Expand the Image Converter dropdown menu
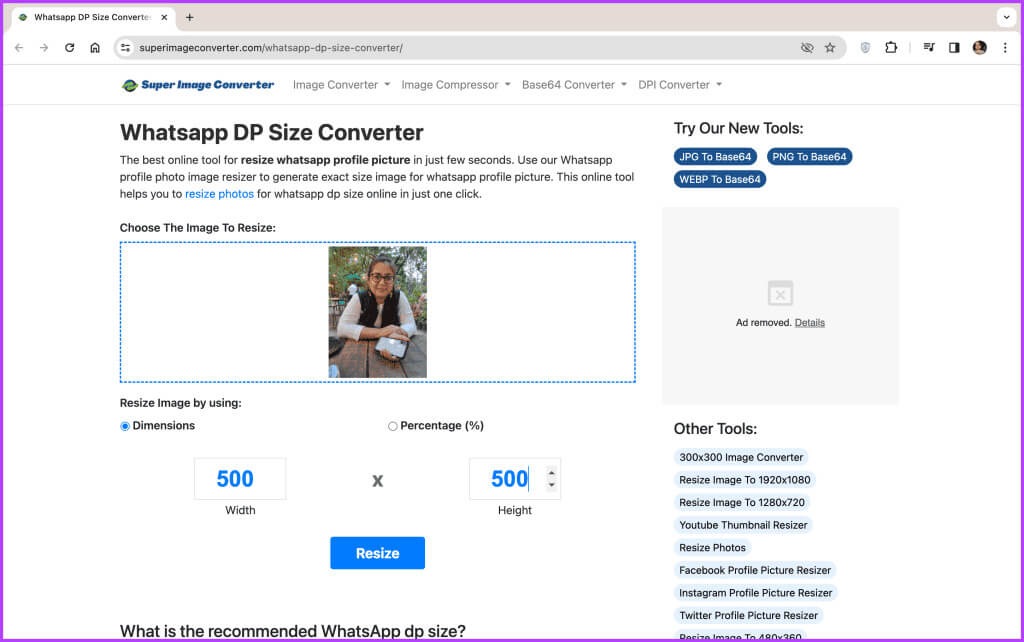The height and width of the screenshot is (642, 1024). coord(341,85)
